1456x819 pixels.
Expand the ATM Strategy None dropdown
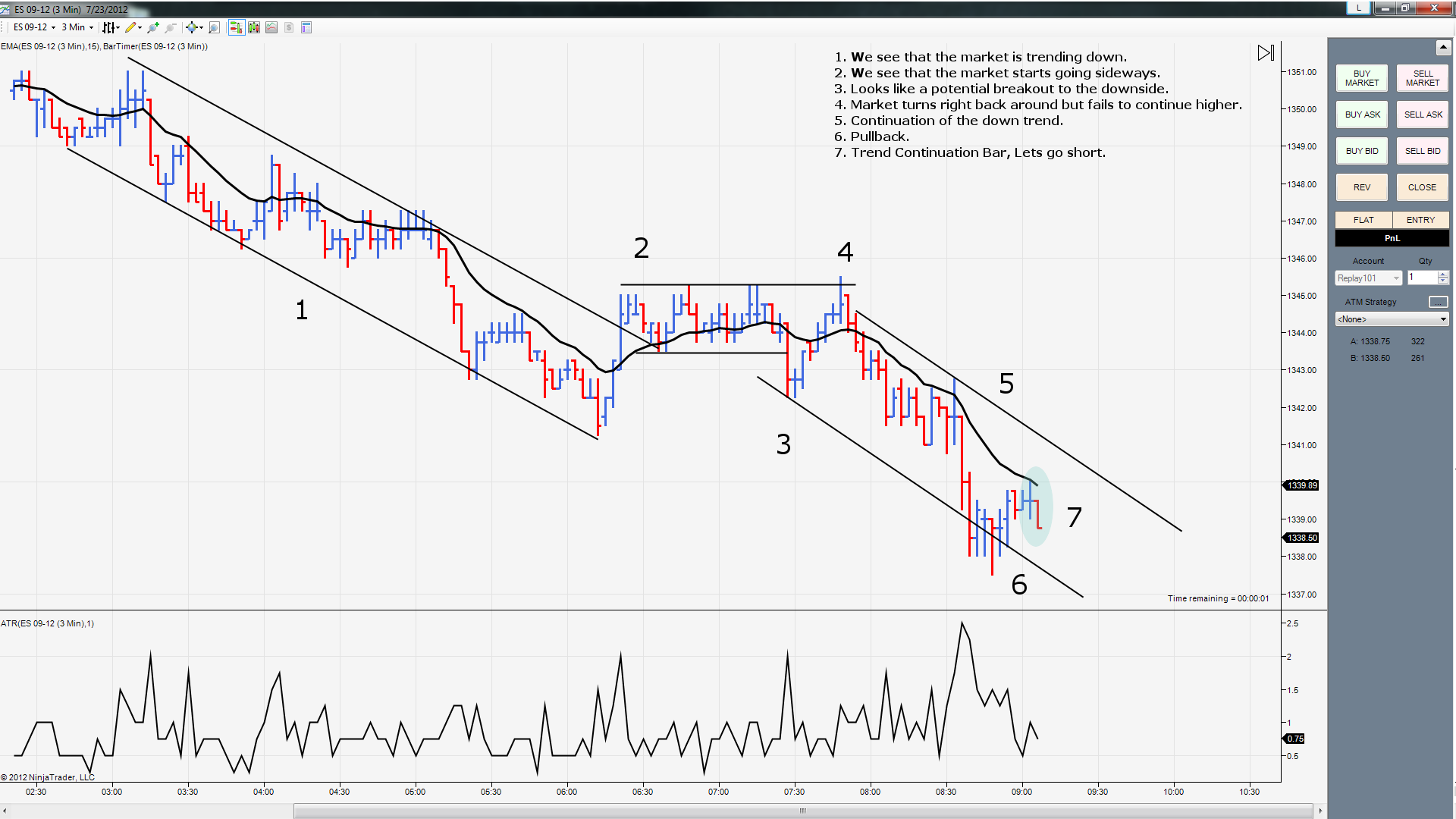coord(1392,319)
